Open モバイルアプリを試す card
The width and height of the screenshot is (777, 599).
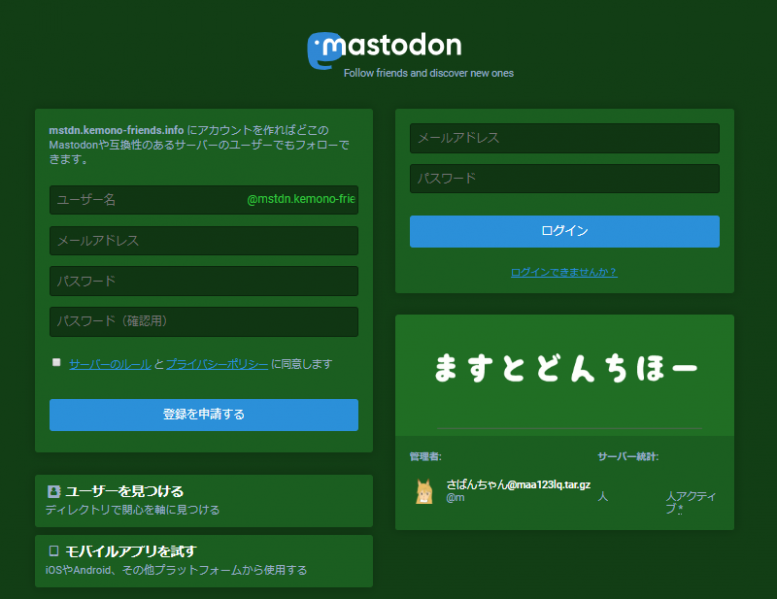pos(204,561)
